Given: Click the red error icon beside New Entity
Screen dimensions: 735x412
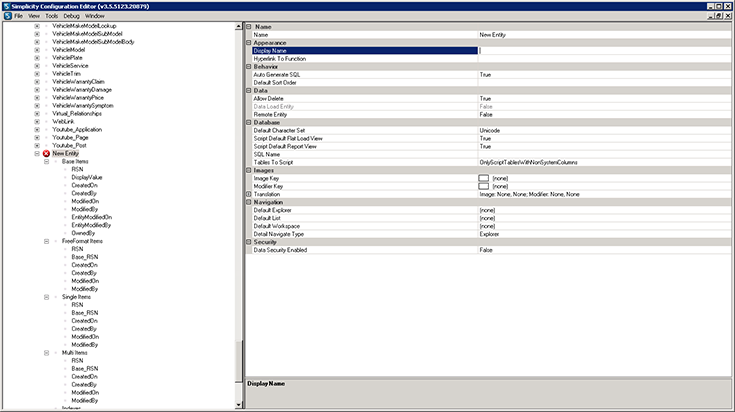Looking at the screenshot, I should 46,154.
